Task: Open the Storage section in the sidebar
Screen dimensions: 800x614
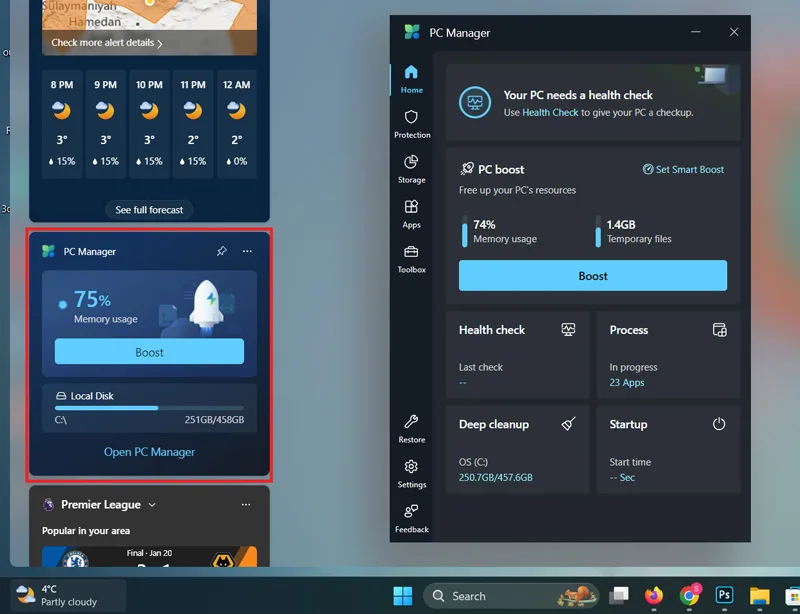Action: click(411, 169)
